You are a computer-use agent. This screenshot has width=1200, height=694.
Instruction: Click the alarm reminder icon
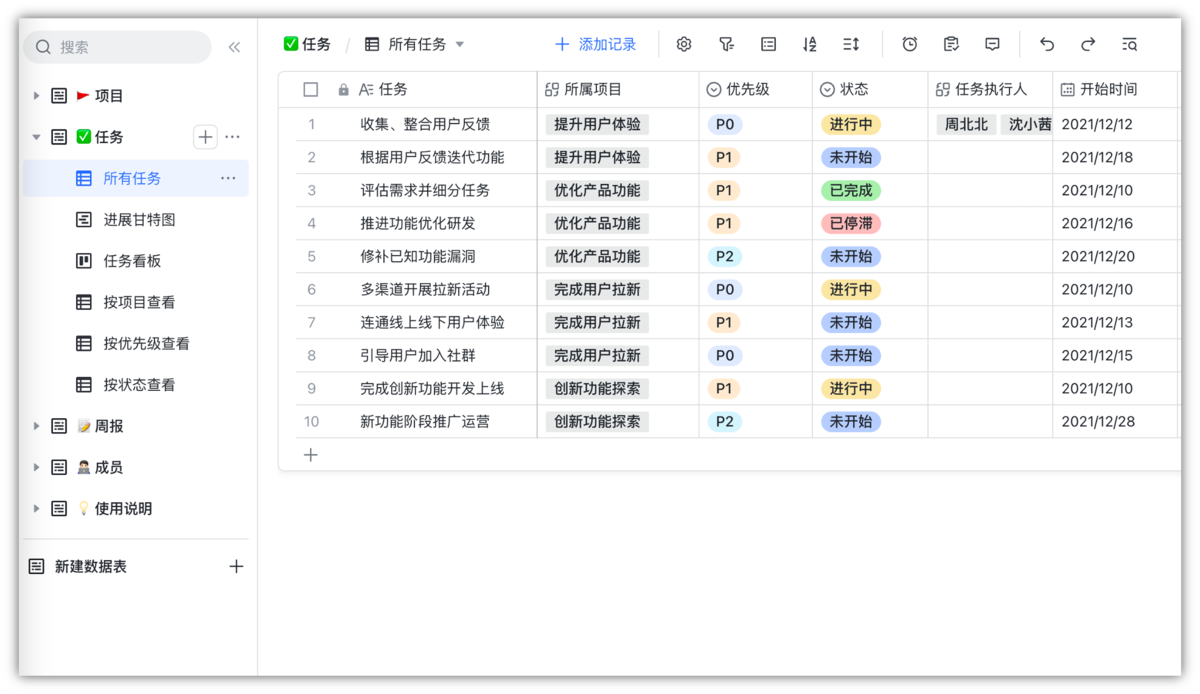click(909, 44)
